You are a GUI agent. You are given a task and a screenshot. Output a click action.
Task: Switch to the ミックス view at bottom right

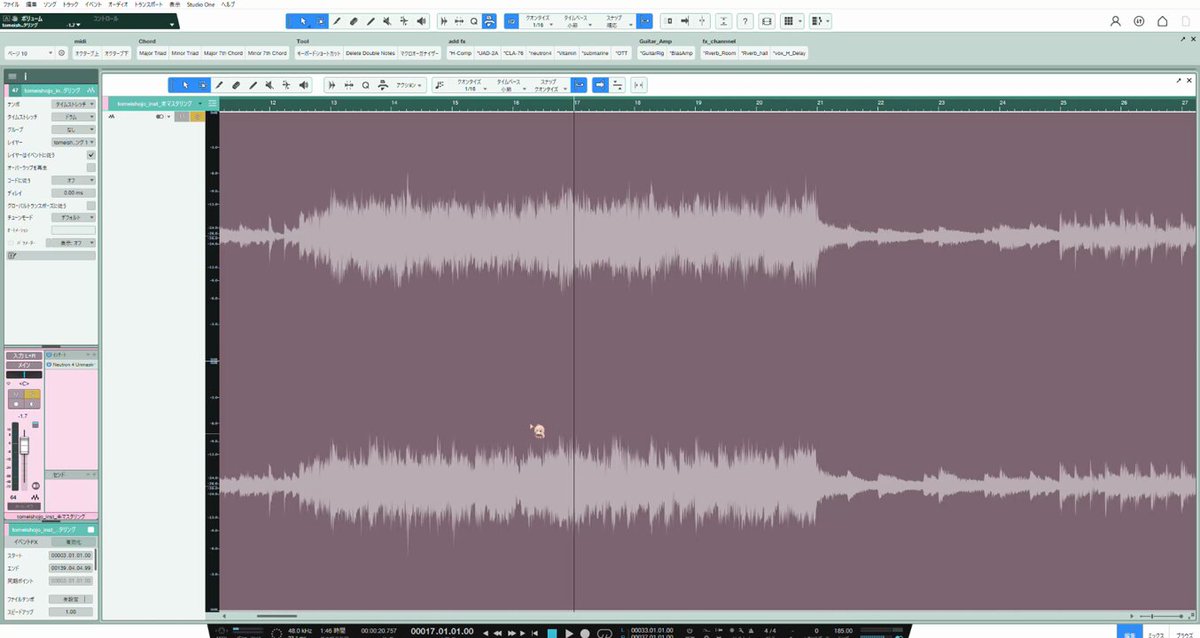[1156, 634]
